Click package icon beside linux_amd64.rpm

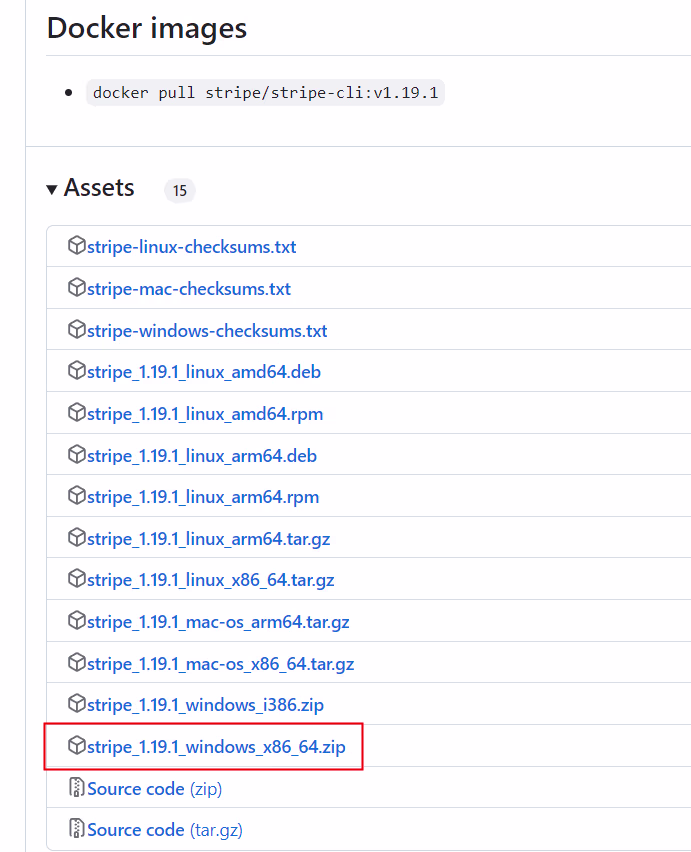[x=77, y=412]
